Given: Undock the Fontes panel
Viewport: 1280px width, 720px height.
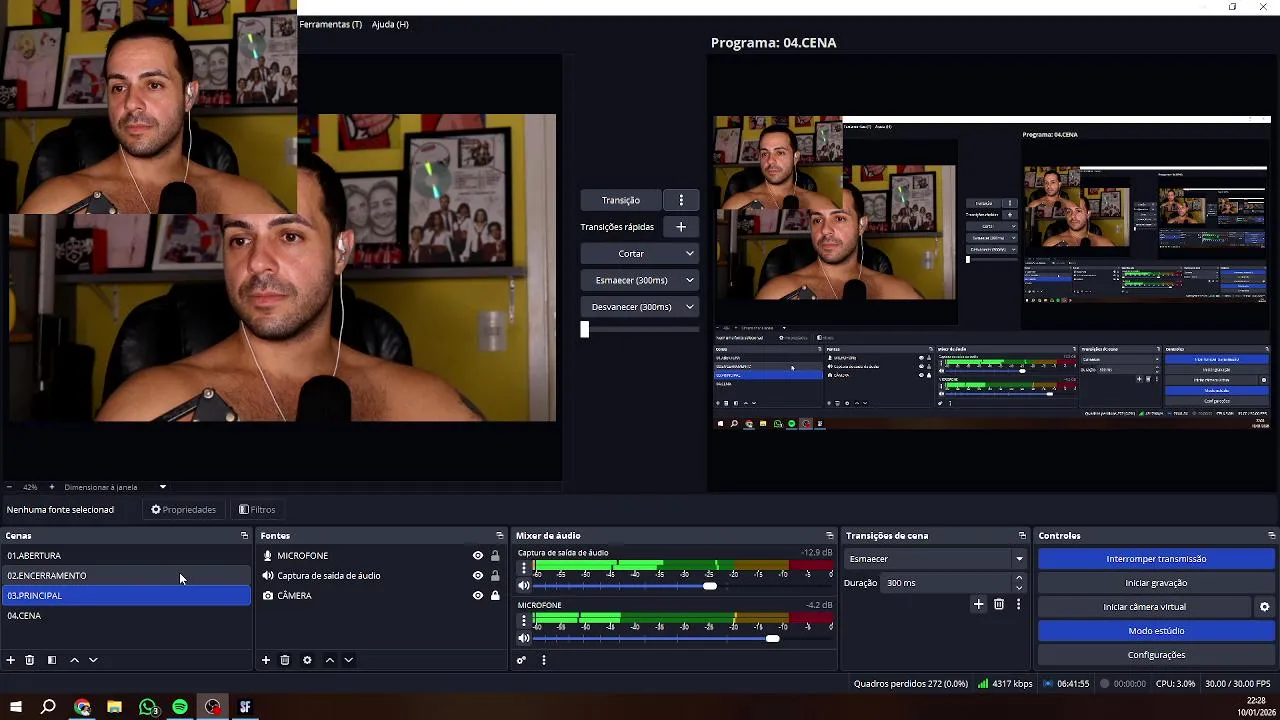Looking at the screenshot, I should pyautogui.click(x=500, y=536).
